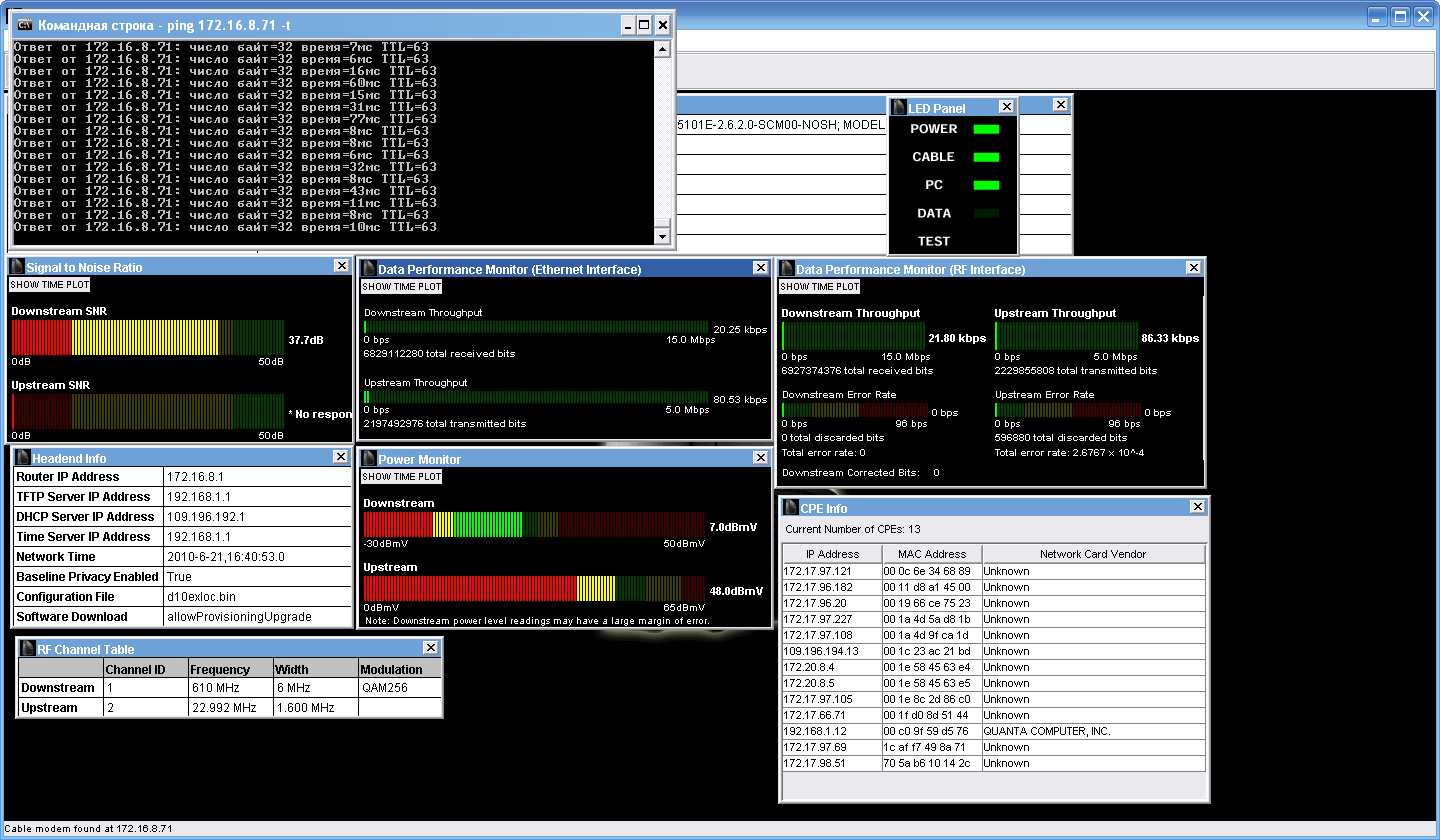1440x840 pixels.
Task: Click the green CABLE LED indicator
Action: (986, 157)
